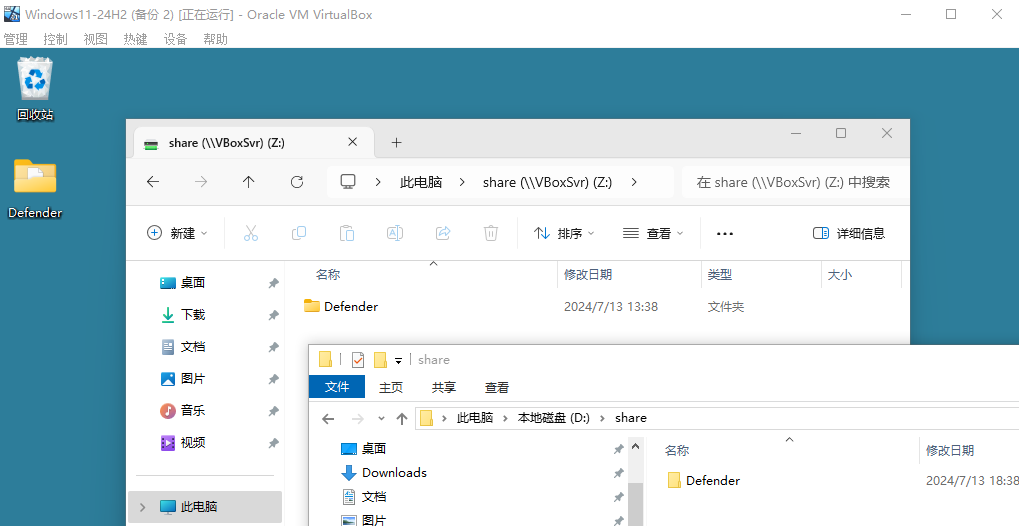Screen dimensions: 1019x526
Task: Open 文档 in Z: window sidebar
Action: pos(183,347)
